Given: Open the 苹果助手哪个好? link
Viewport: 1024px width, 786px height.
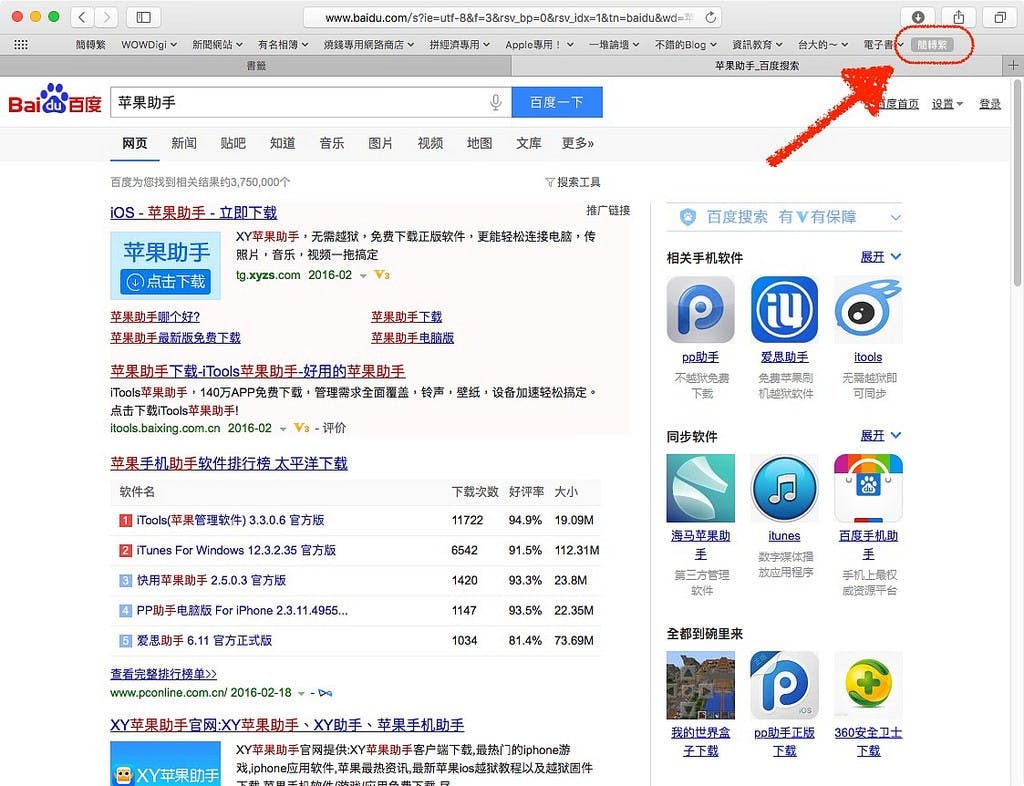Looking at the screenshot, I should pyautogui.click(x=155, y=317).
